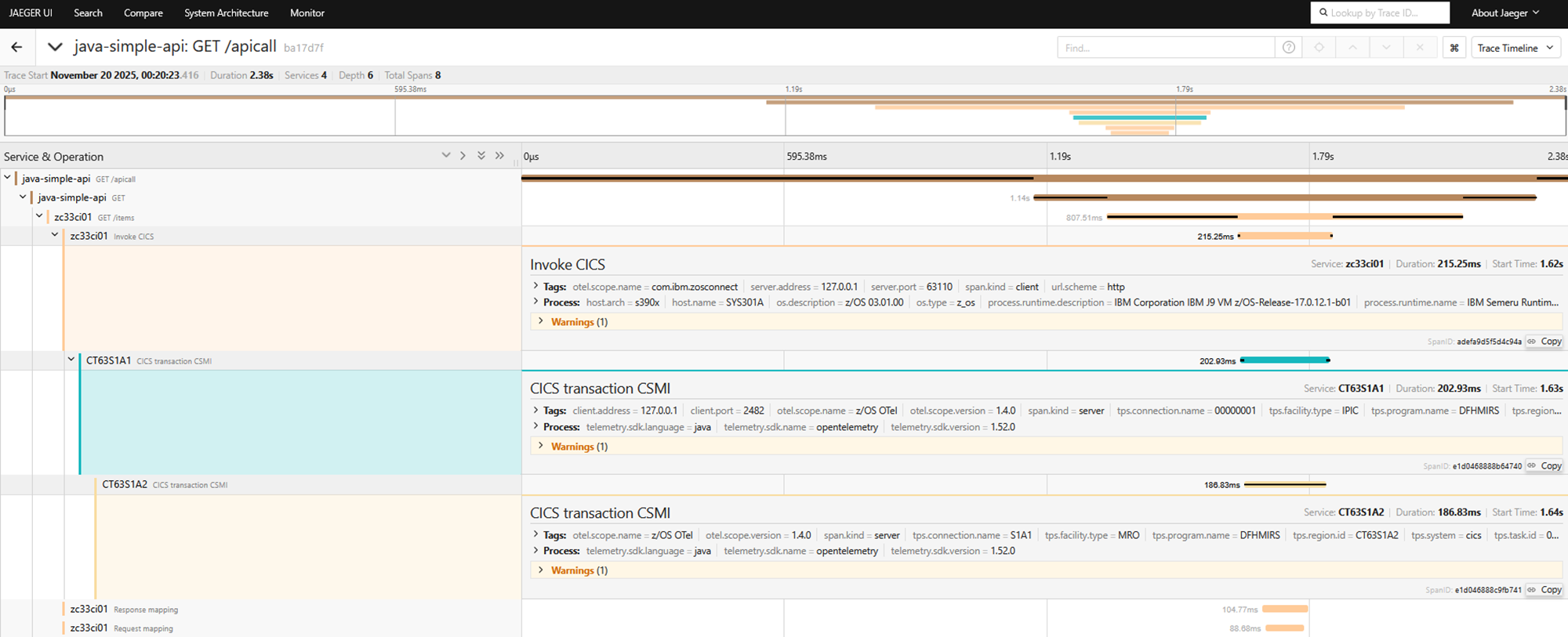Click the 1.14s java-simple-api GET span bar
Image resolution: width=1568 pixels, height=637 pixels.
(1285, 197)
